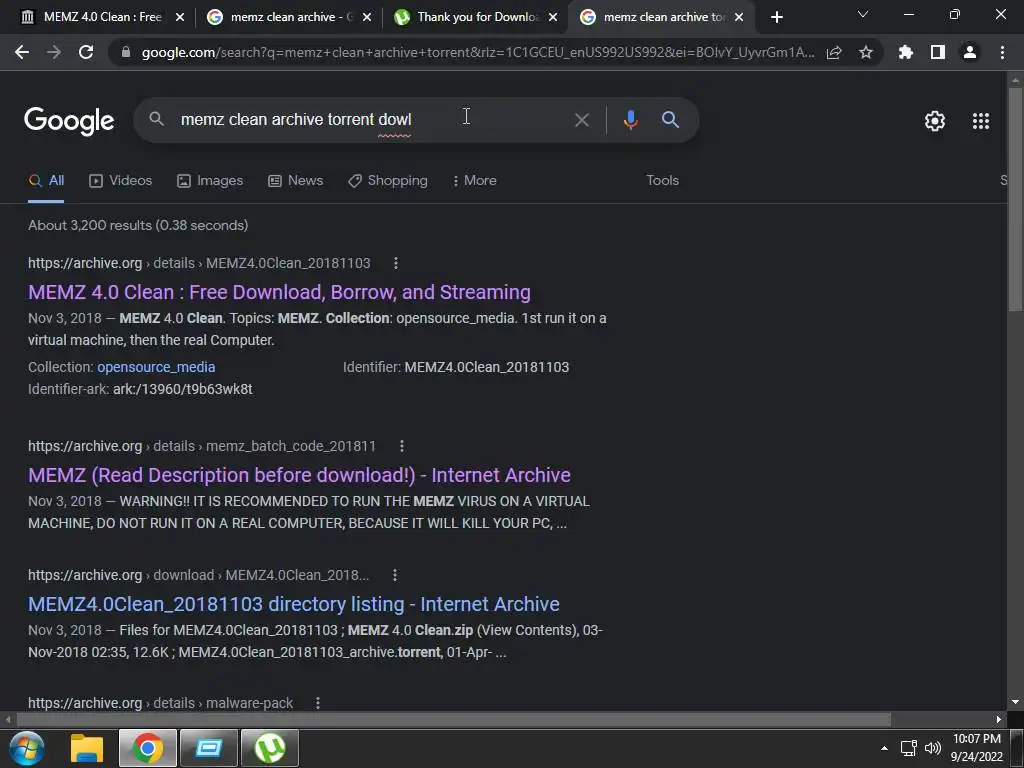
Task: Bookmark this page with the star
Action: pyautogui.click(x=866, y=52)
